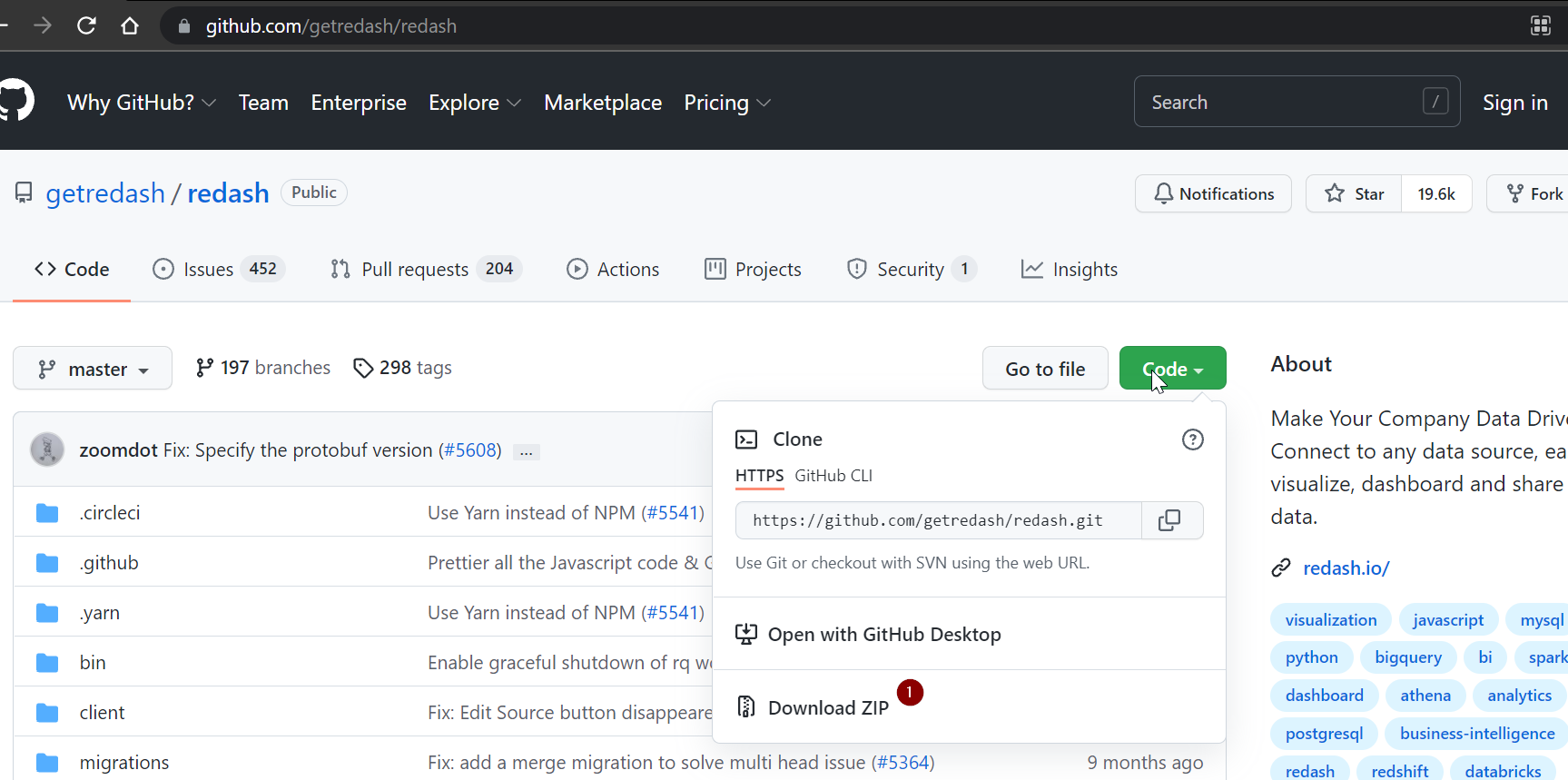Expand the Why GitHub? menu
Screen dimensions: 1568x780
click(x=142, y=103)
